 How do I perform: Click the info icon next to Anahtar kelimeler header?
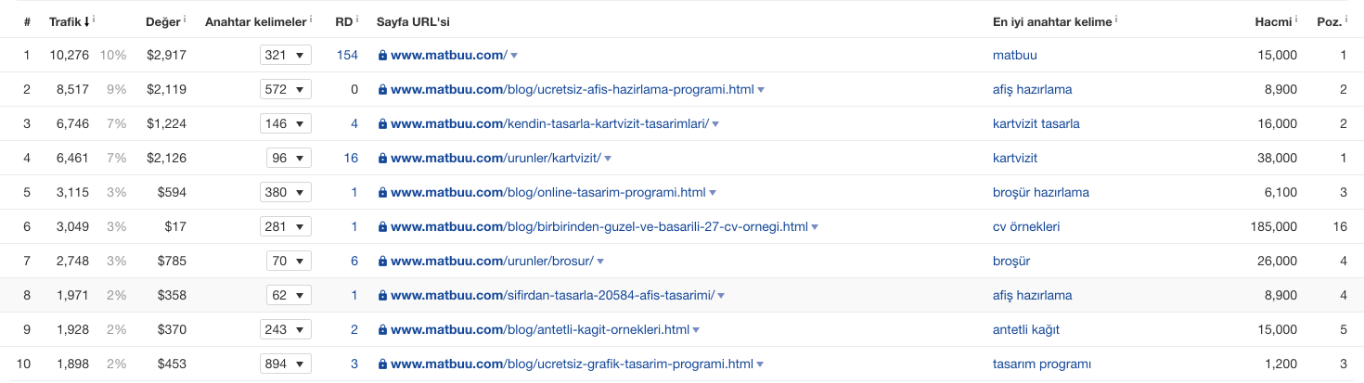311,19
